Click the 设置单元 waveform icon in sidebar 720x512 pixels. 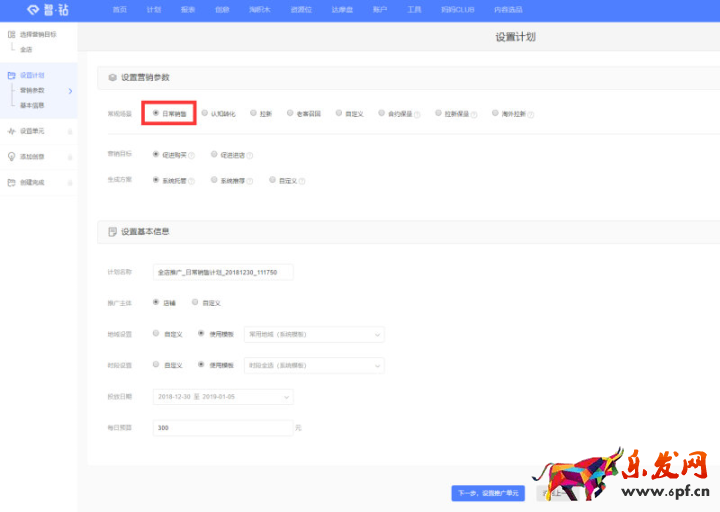pos(11,131)
